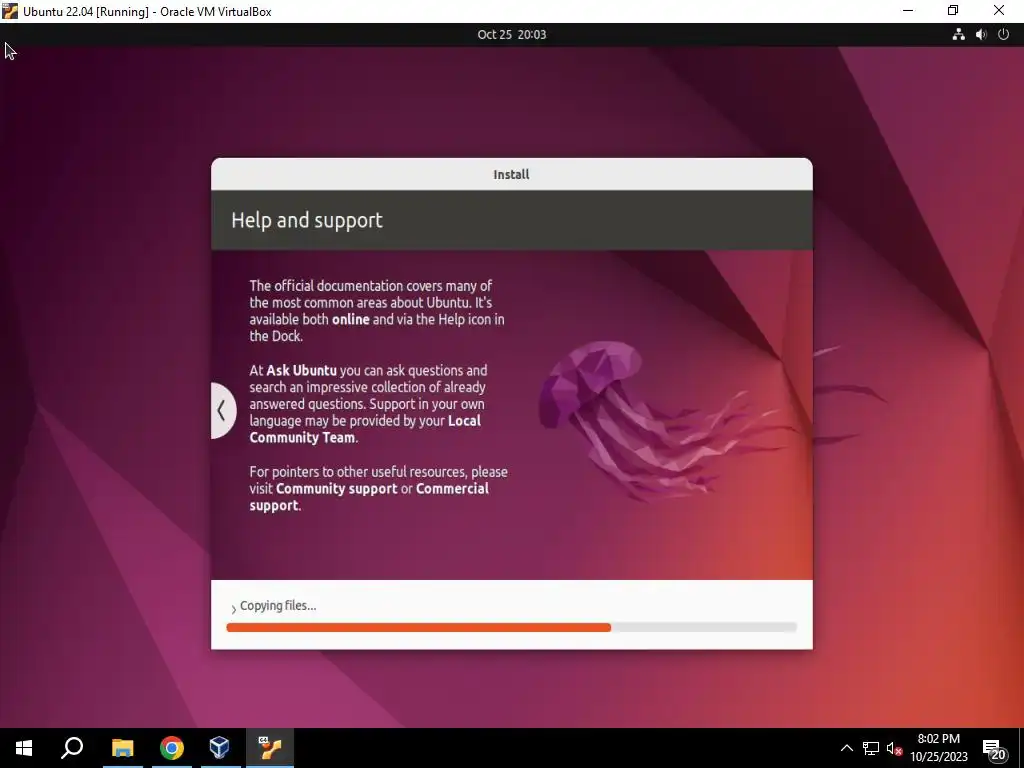The image size is (1024, 768).
Task: Go to the previous installer slide
Action: coord(223,411)
